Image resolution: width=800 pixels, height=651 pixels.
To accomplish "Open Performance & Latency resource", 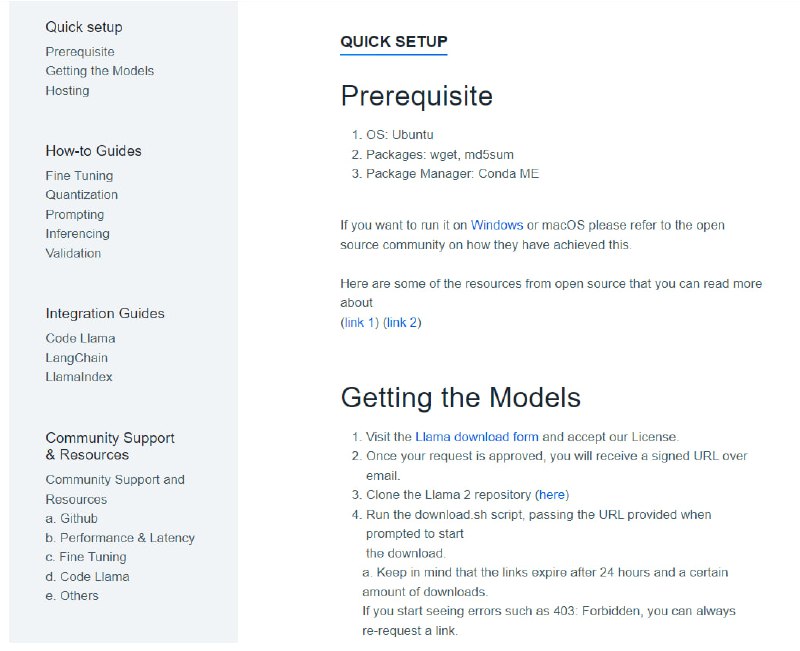I will tap(120, 538).
